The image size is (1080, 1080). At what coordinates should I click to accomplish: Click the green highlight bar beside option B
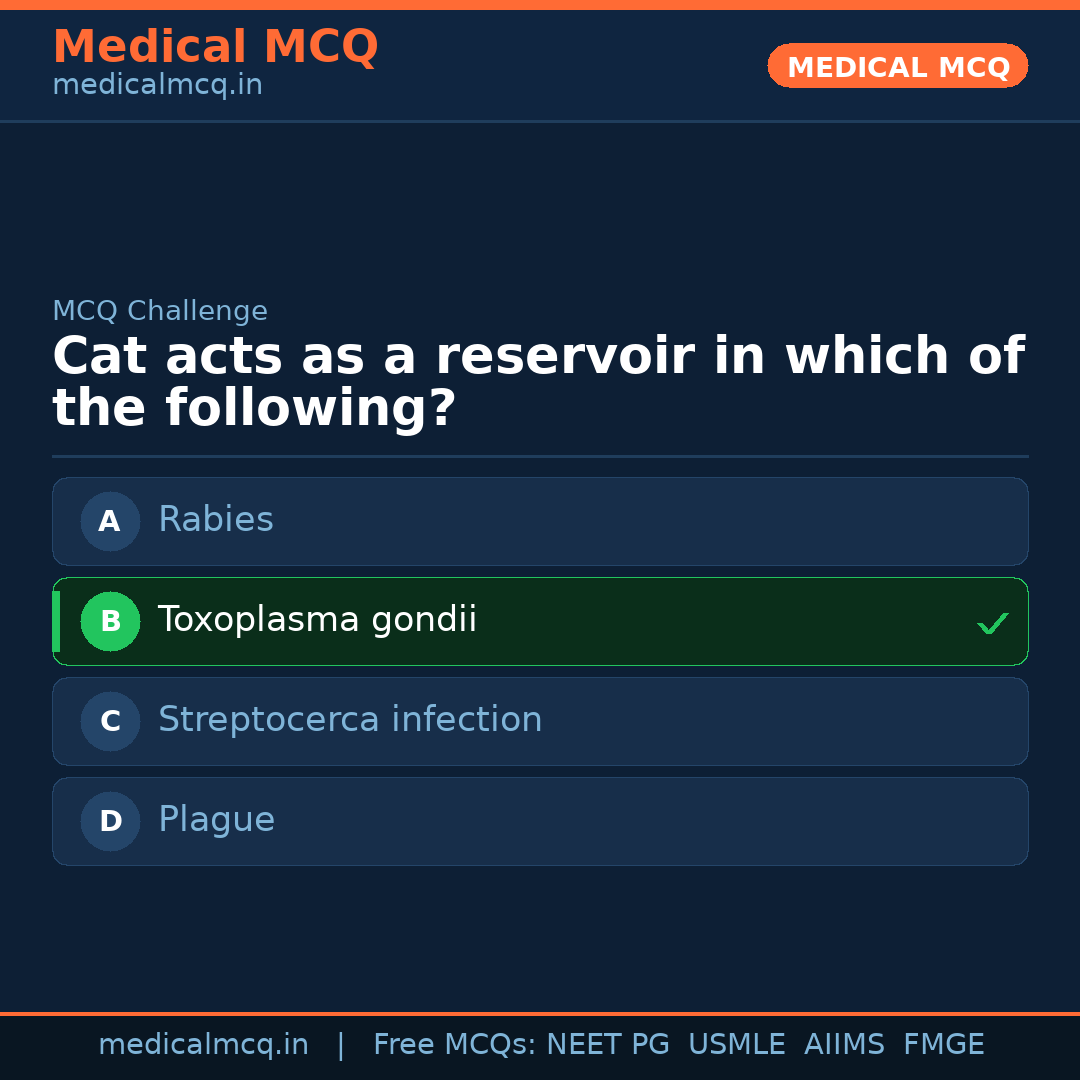pos(55,621)
